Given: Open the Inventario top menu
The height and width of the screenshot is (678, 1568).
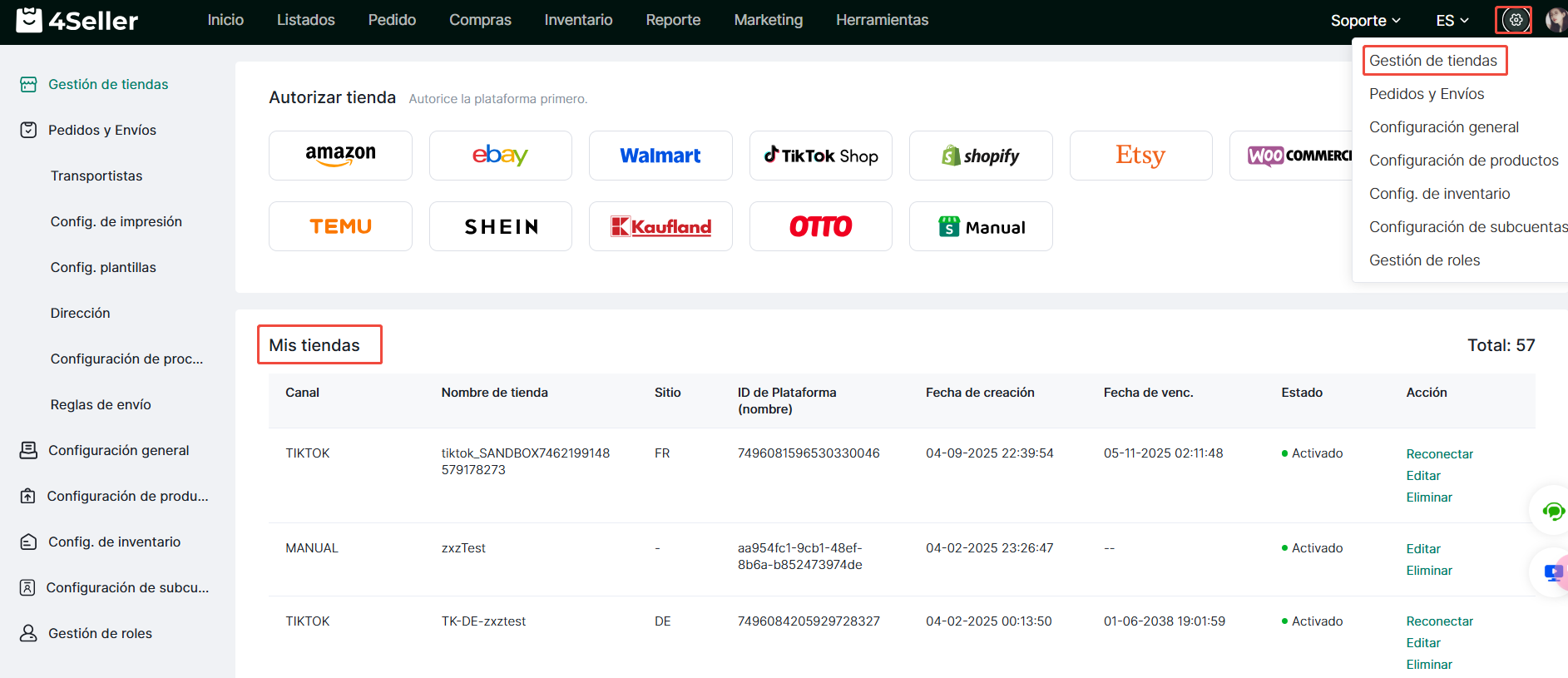Looking at the screenshot, I should pyautogui.click(x=578, y=20).
